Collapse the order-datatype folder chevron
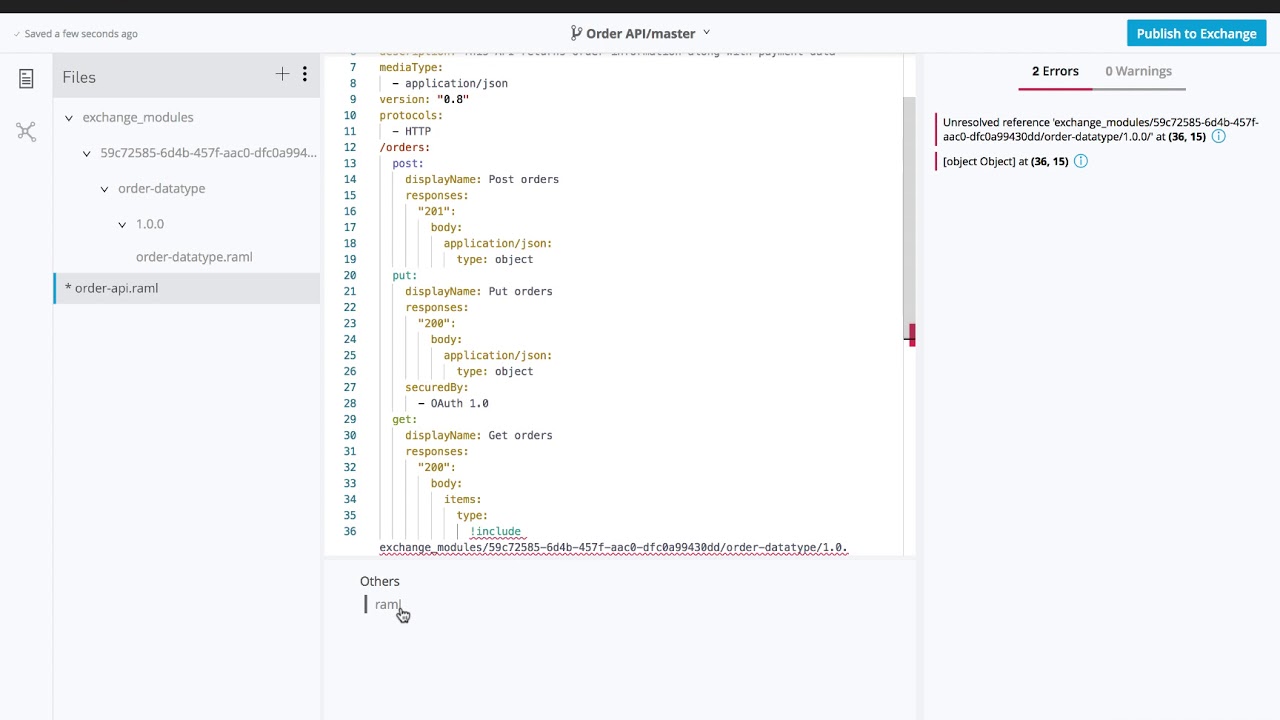Image resolution: width=1280 pixels, height=720 pixels. pos(104,189)
